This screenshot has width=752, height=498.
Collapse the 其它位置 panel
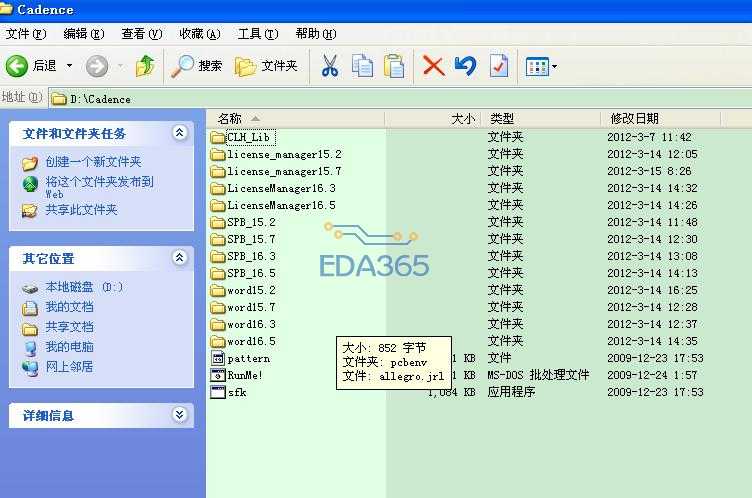[179, 258]
